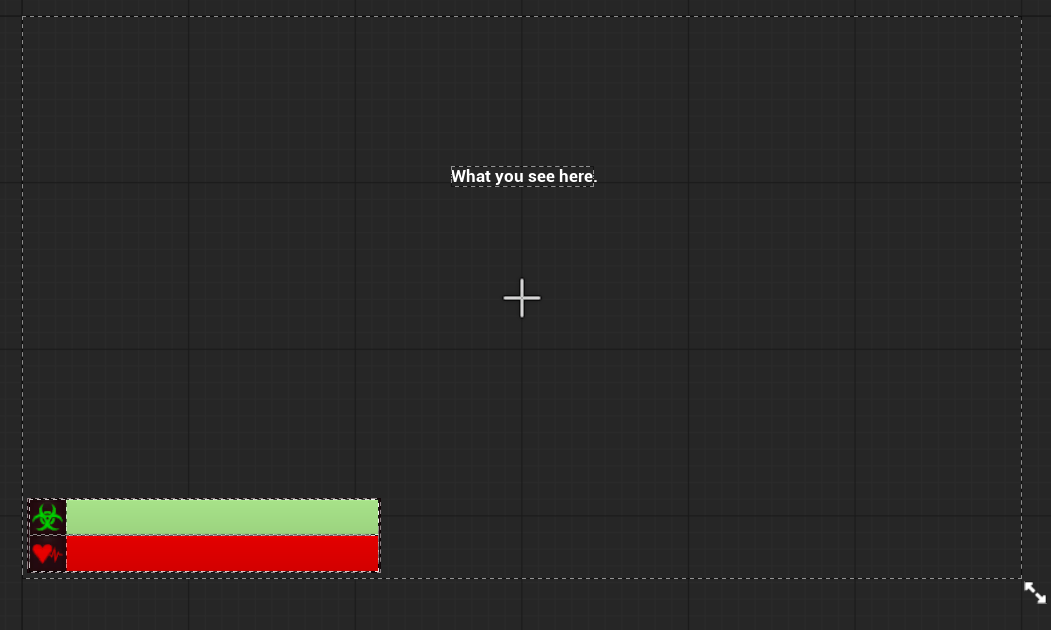Click the white crosshair in center

tap(522, 298)
